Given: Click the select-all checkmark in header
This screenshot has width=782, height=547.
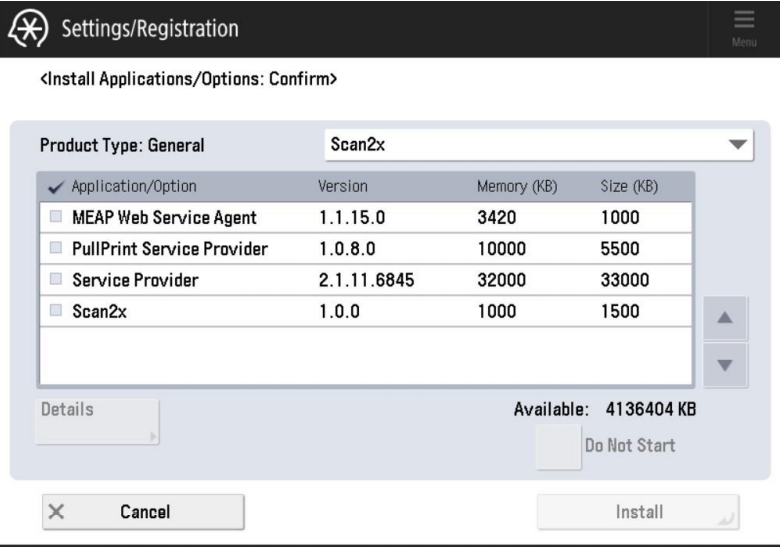Looking at the screenshot, I should (55, 186).
